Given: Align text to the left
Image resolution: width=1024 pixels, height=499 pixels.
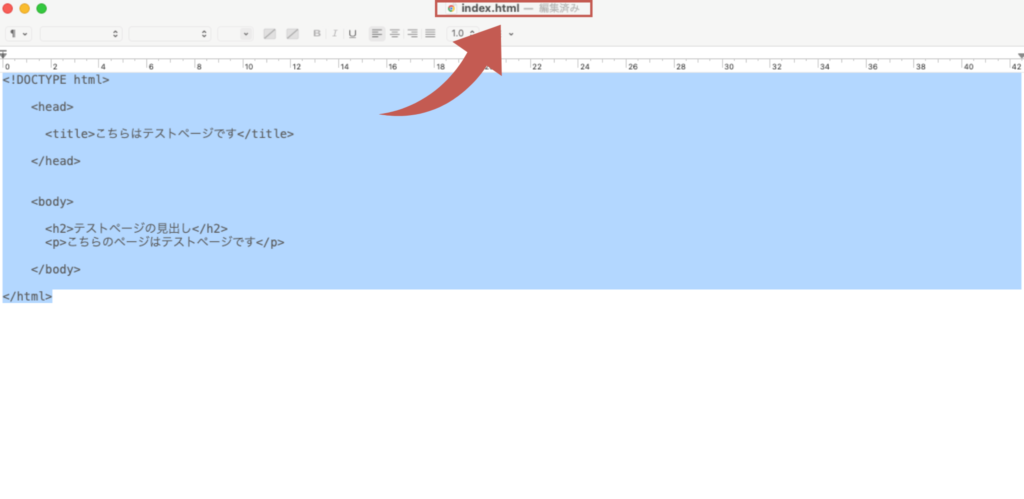Looking at the screenshot, I should tap(377, 33).
